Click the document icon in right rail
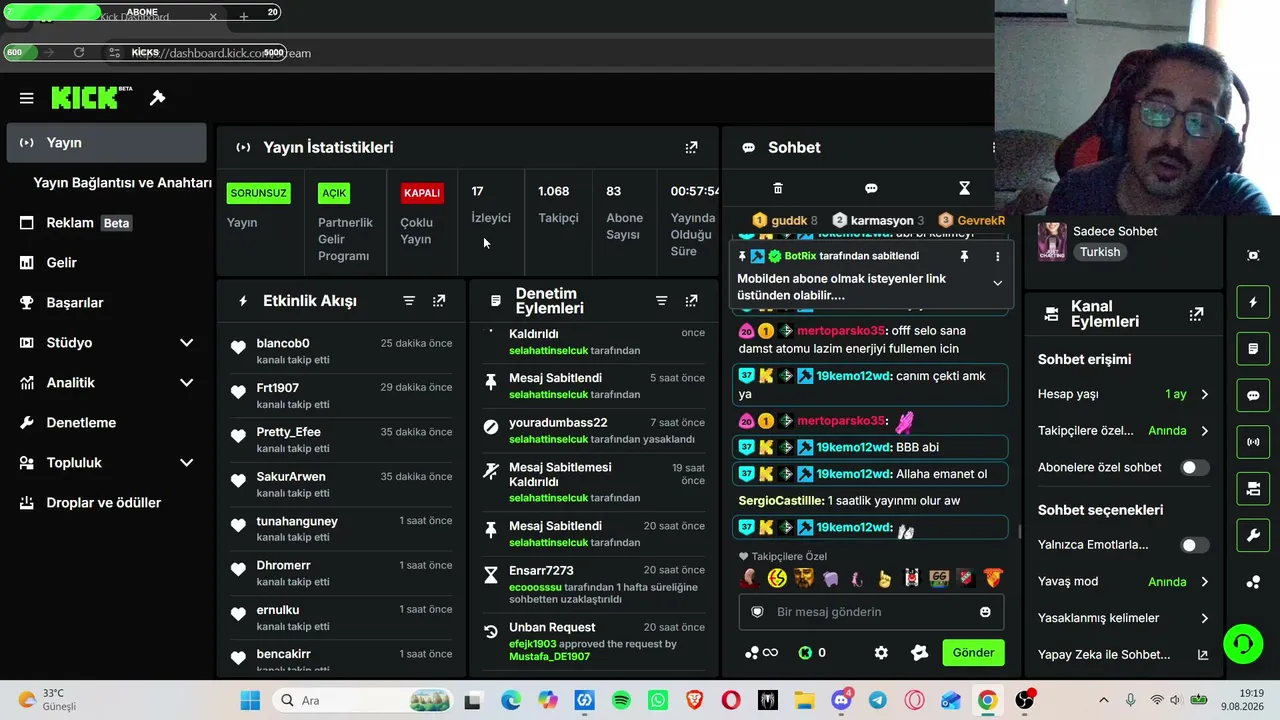The width and height of the screenshot is (1280, 720). (1253, 349)
